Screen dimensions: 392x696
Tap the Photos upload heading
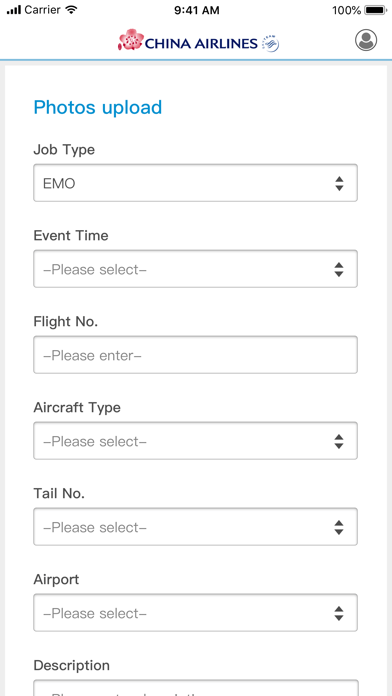[98, 108]
